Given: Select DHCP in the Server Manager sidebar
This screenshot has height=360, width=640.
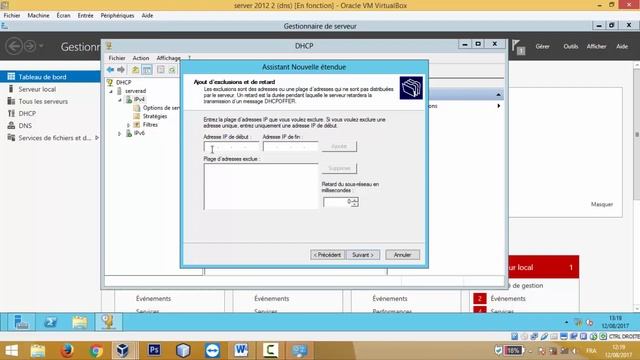Looking at the screenshot, I should [x=27, y=113].
